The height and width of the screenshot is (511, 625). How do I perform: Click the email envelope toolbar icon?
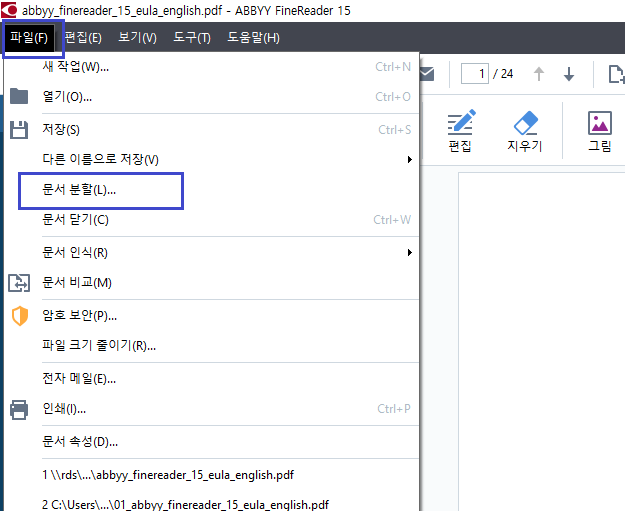pos(427,74)
